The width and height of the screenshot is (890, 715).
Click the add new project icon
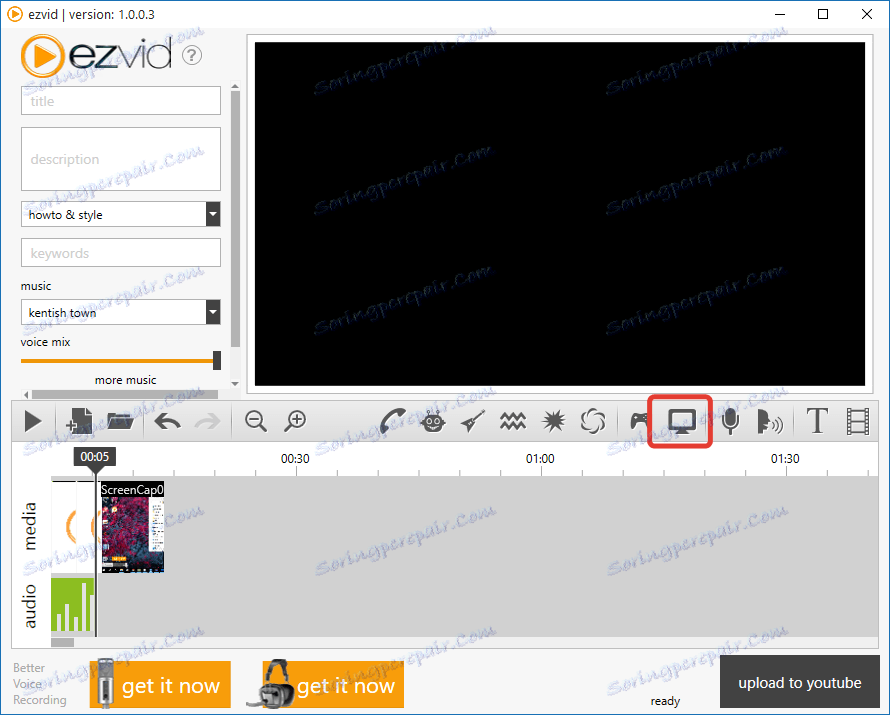(79, 421)
